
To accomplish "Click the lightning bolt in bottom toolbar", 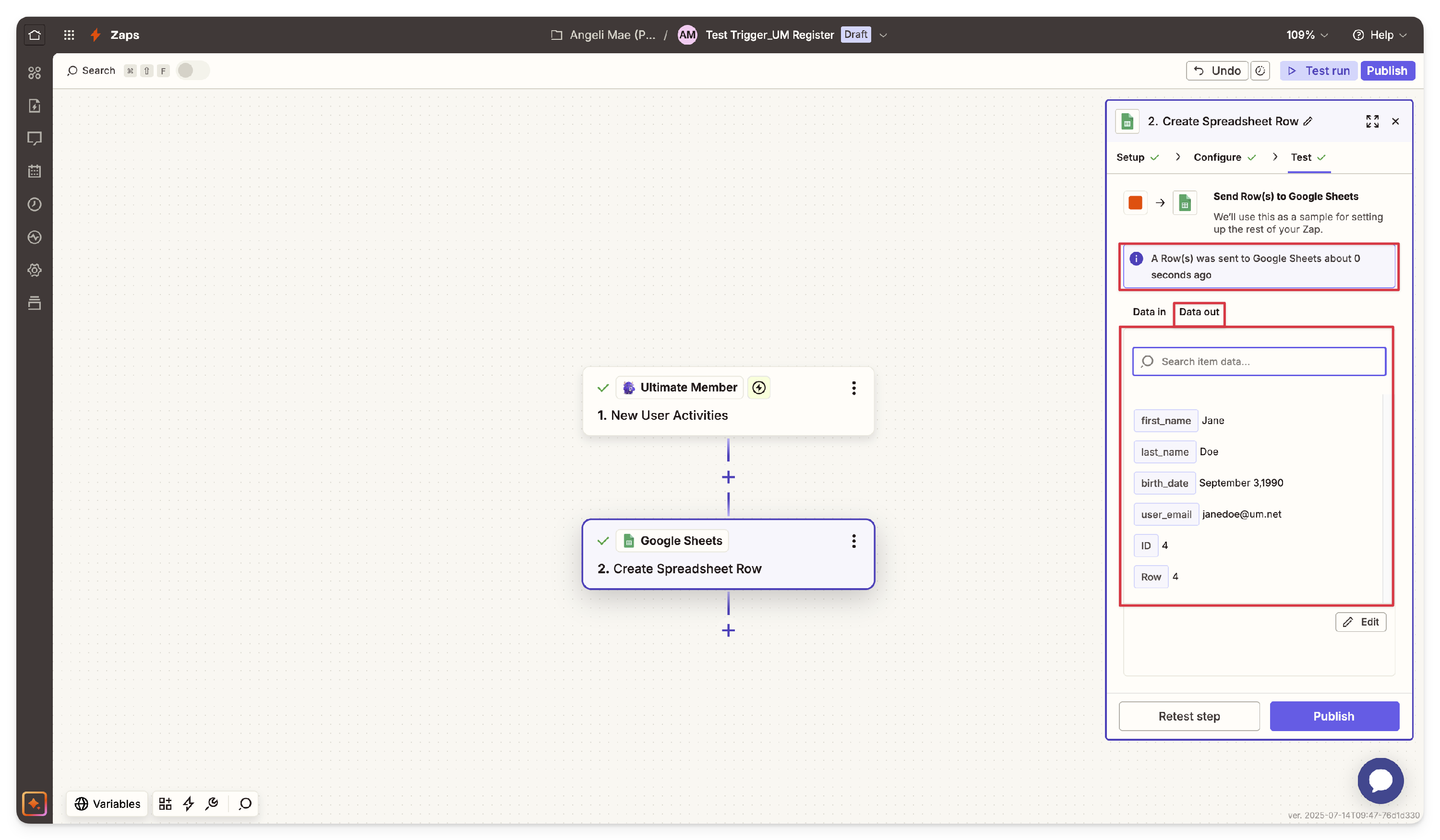I will [189, 804].
